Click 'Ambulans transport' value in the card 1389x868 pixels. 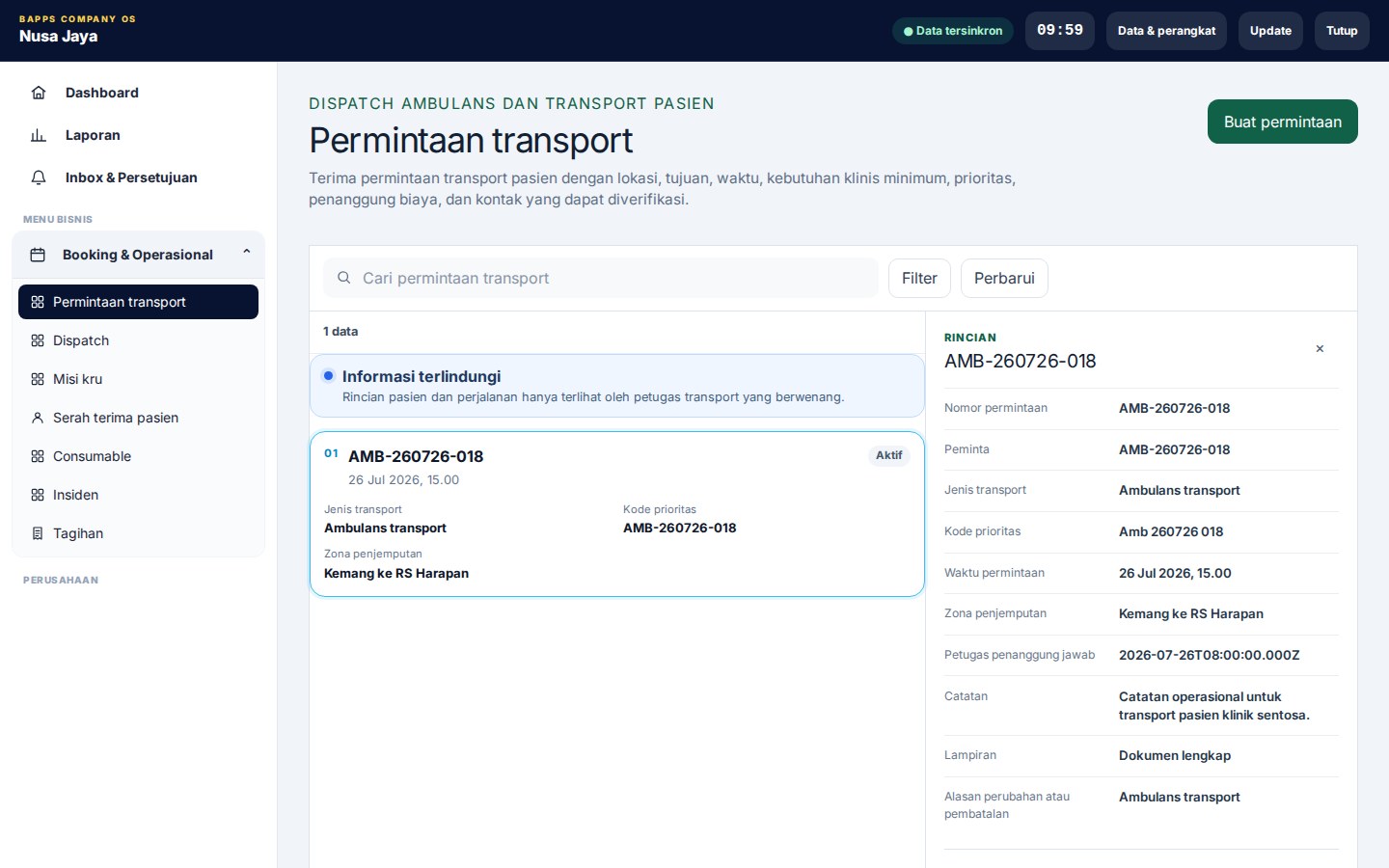[385, 528]
